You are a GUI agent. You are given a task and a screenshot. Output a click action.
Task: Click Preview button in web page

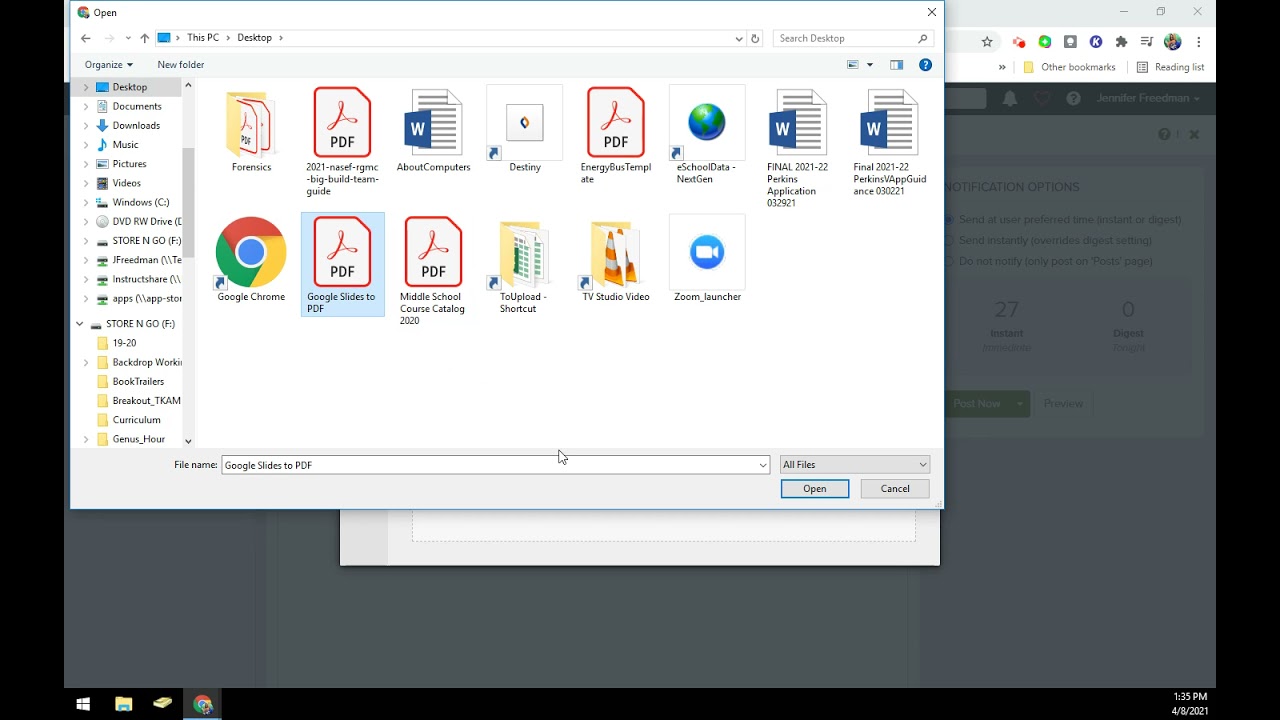(x=1063, y=403)
